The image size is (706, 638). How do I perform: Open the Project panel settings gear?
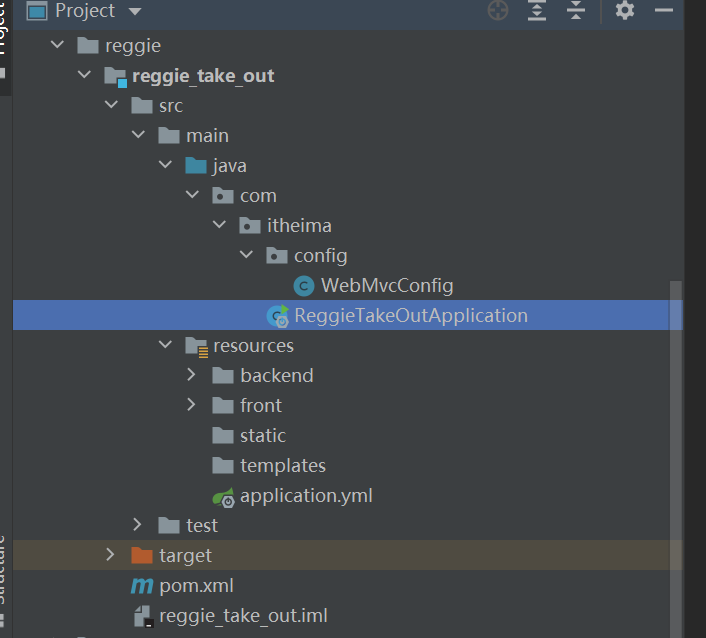click(625, 11)
